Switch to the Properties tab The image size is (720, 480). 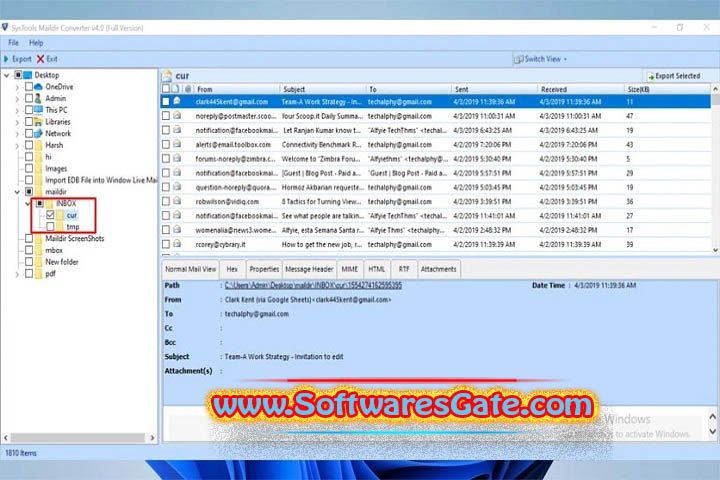[264, 269]
